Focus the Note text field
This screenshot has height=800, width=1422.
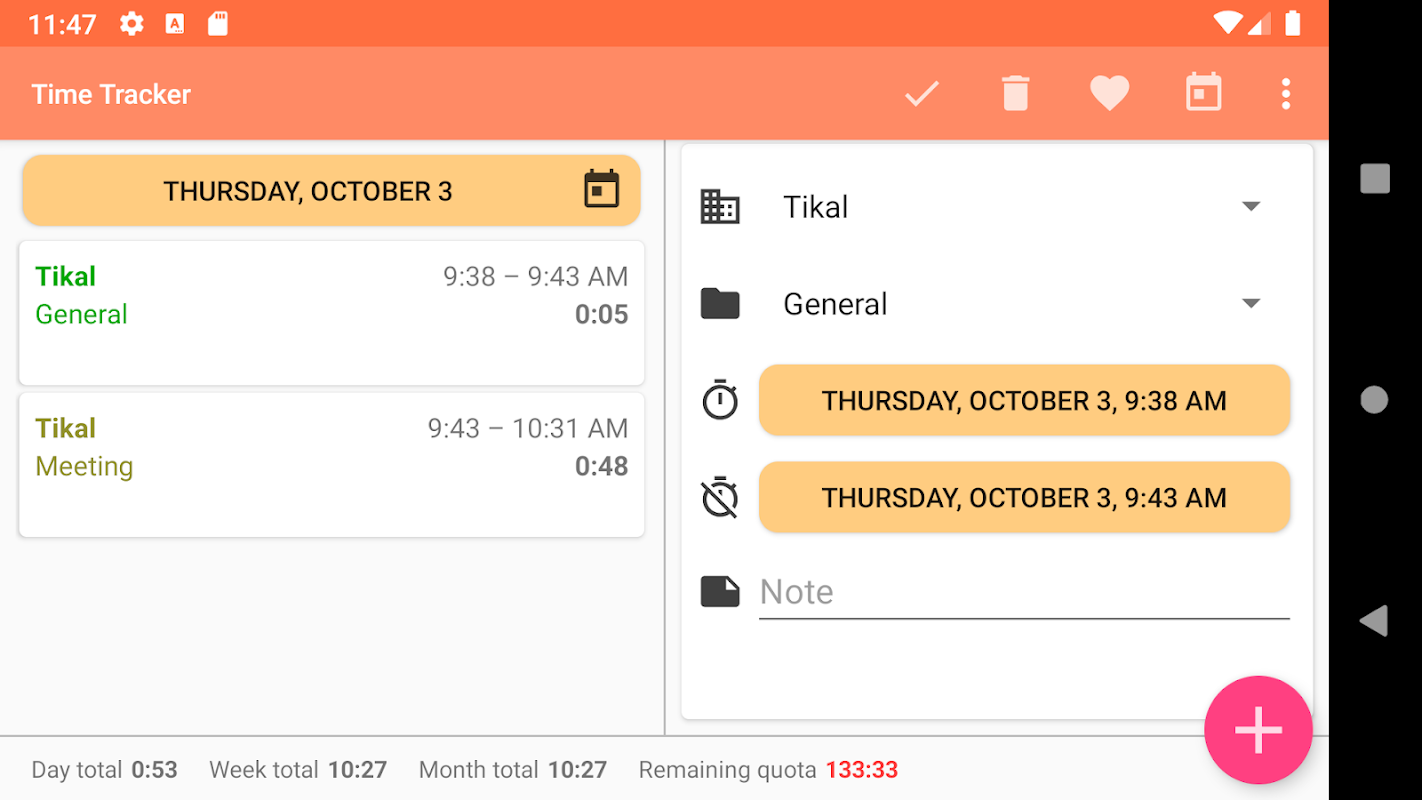click(x=1024, y=592)
